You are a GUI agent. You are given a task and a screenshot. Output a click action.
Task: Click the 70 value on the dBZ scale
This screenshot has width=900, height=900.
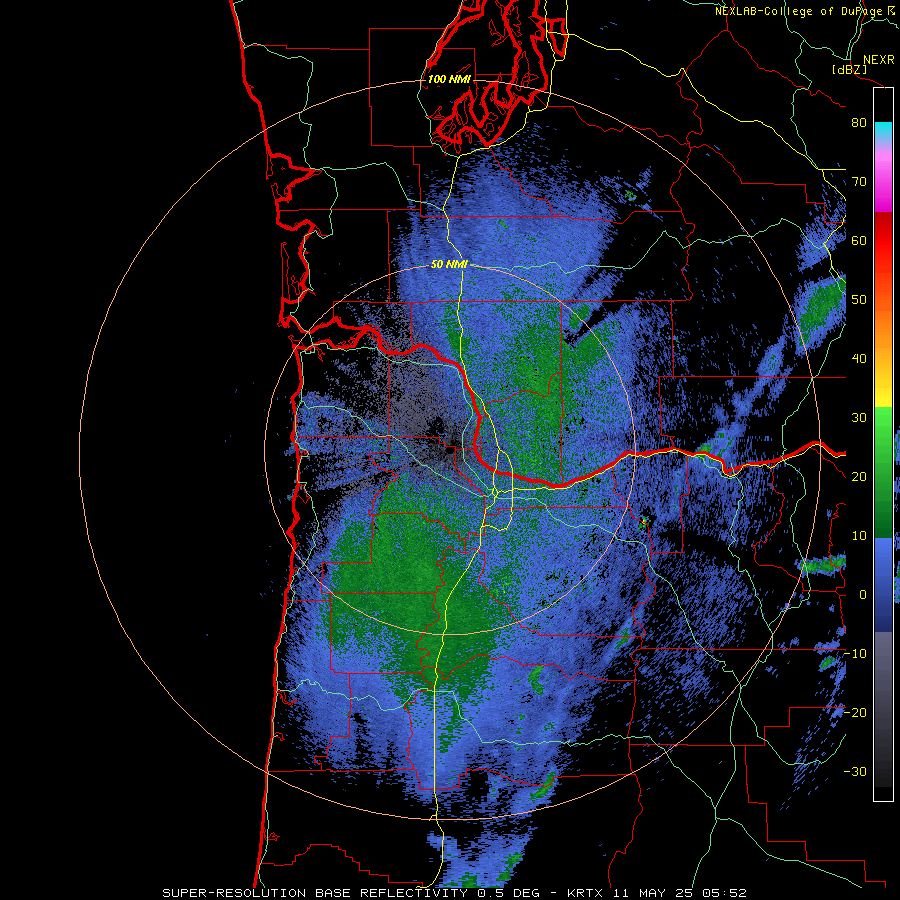coord(859,181)
